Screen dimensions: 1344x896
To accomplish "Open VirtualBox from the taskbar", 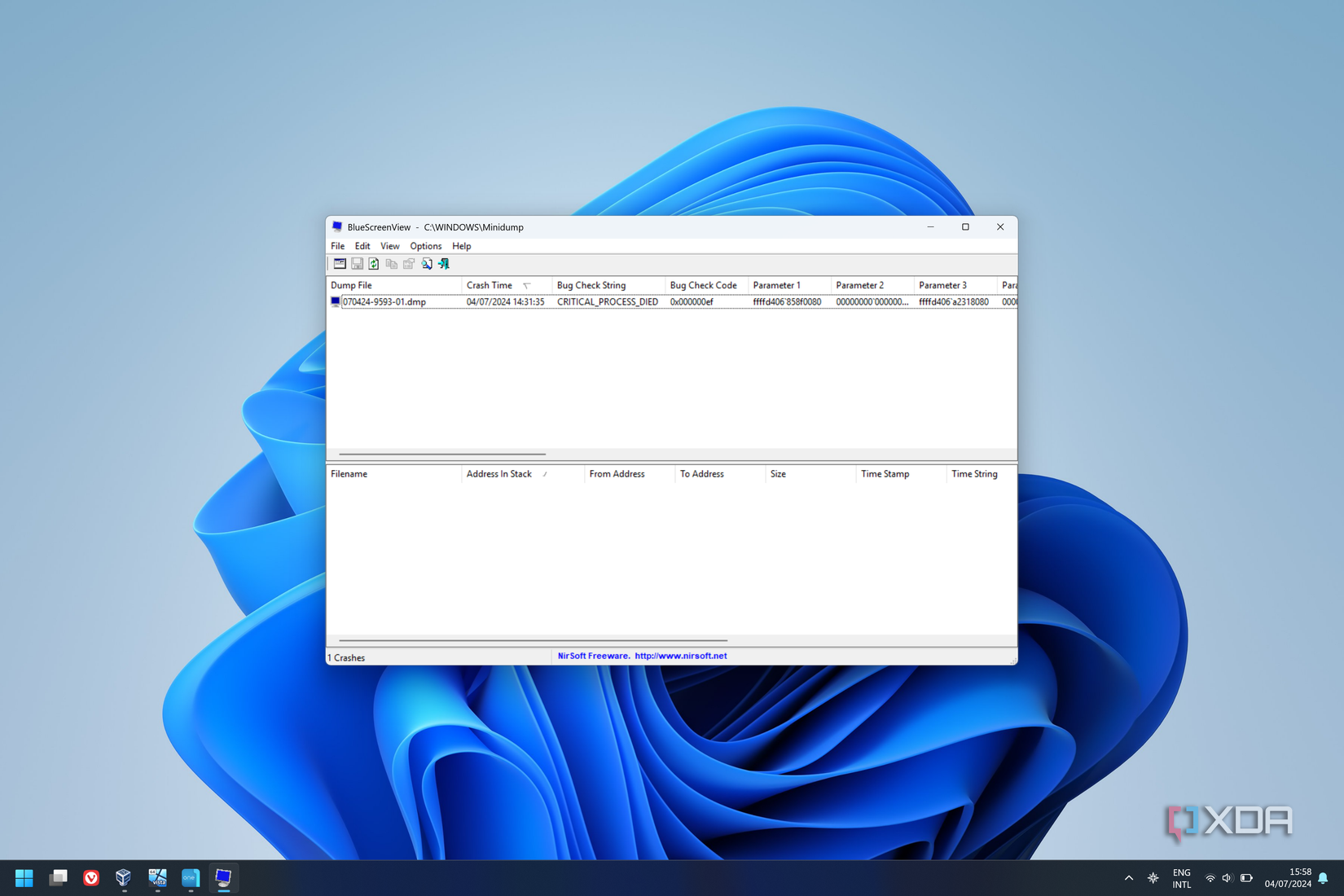I will tap(124, 877).
